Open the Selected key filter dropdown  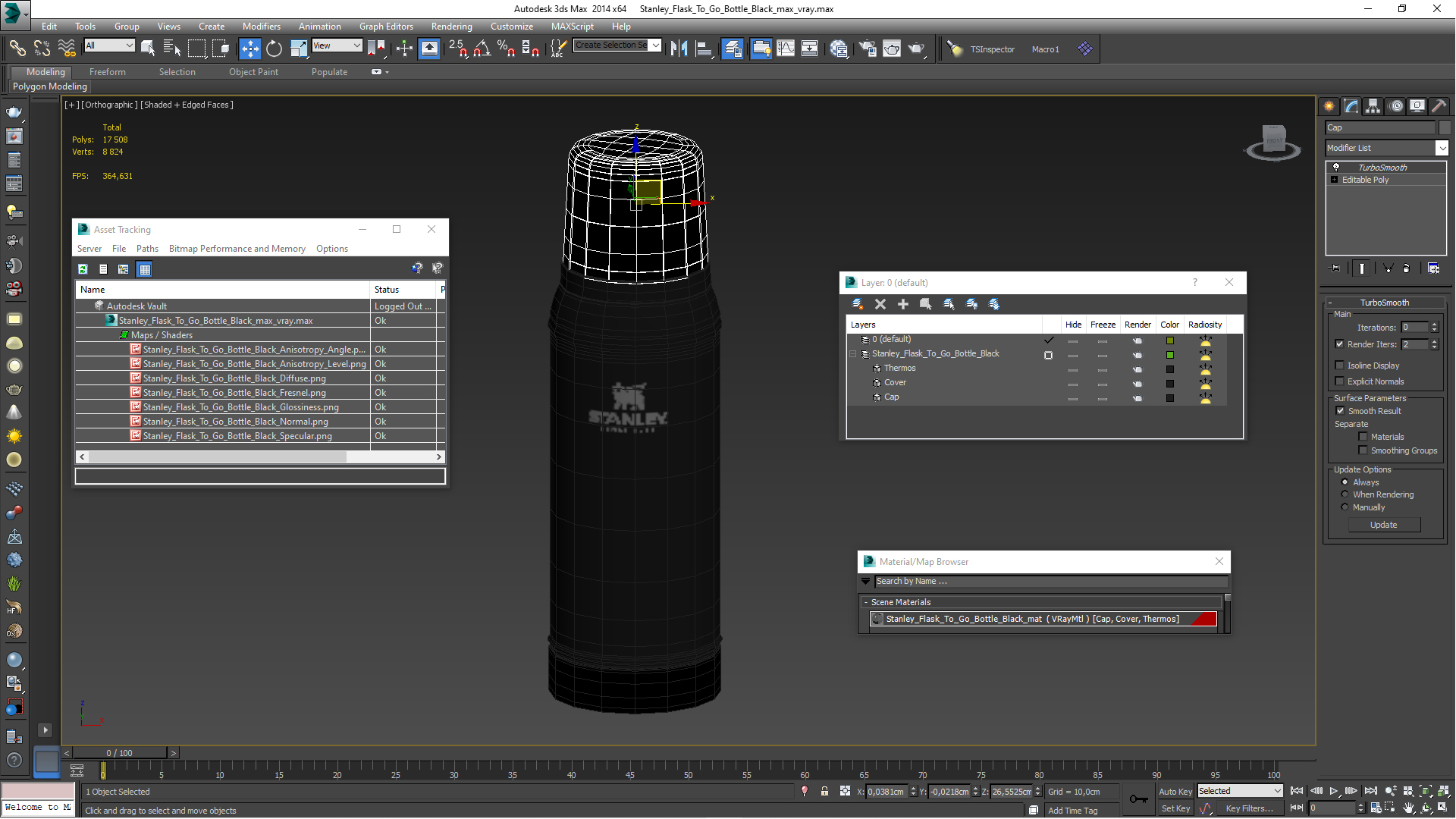[1240, 791]
